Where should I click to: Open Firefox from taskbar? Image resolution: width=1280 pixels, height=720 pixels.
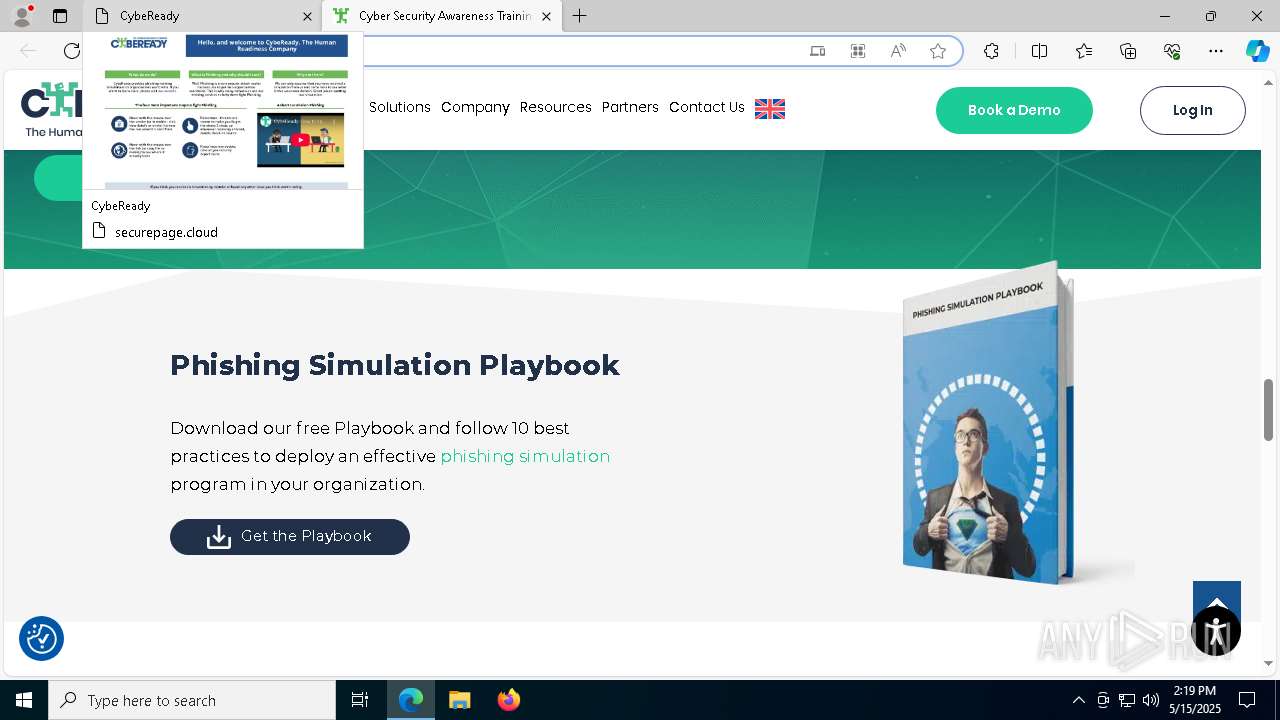(x=509, y=700)
